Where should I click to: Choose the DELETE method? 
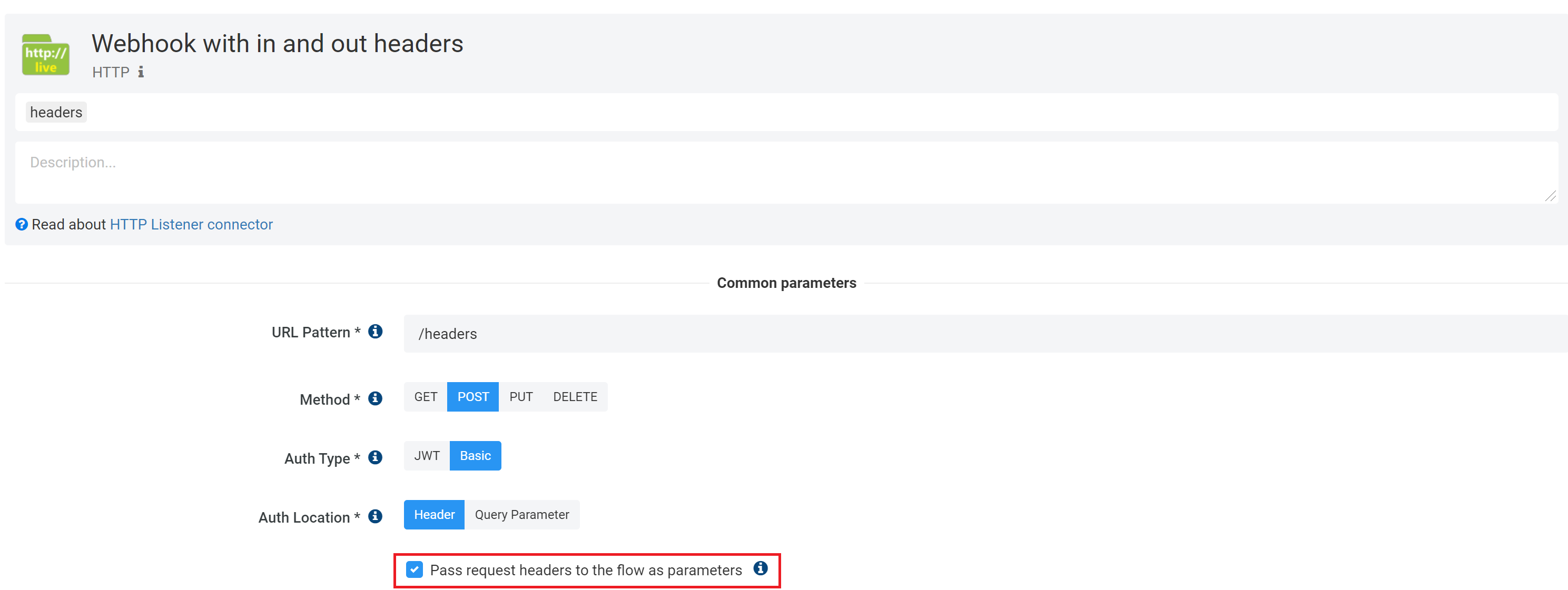(575, 397)
